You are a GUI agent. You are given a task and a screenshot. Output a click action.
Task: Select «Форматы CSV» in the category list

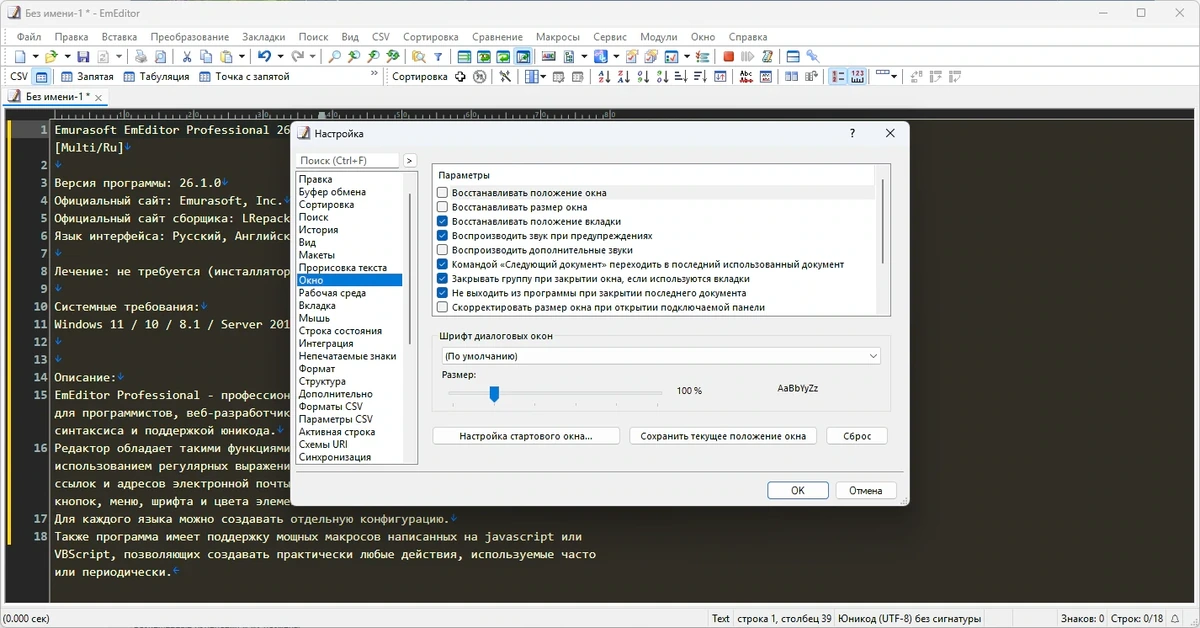(330, 407)
